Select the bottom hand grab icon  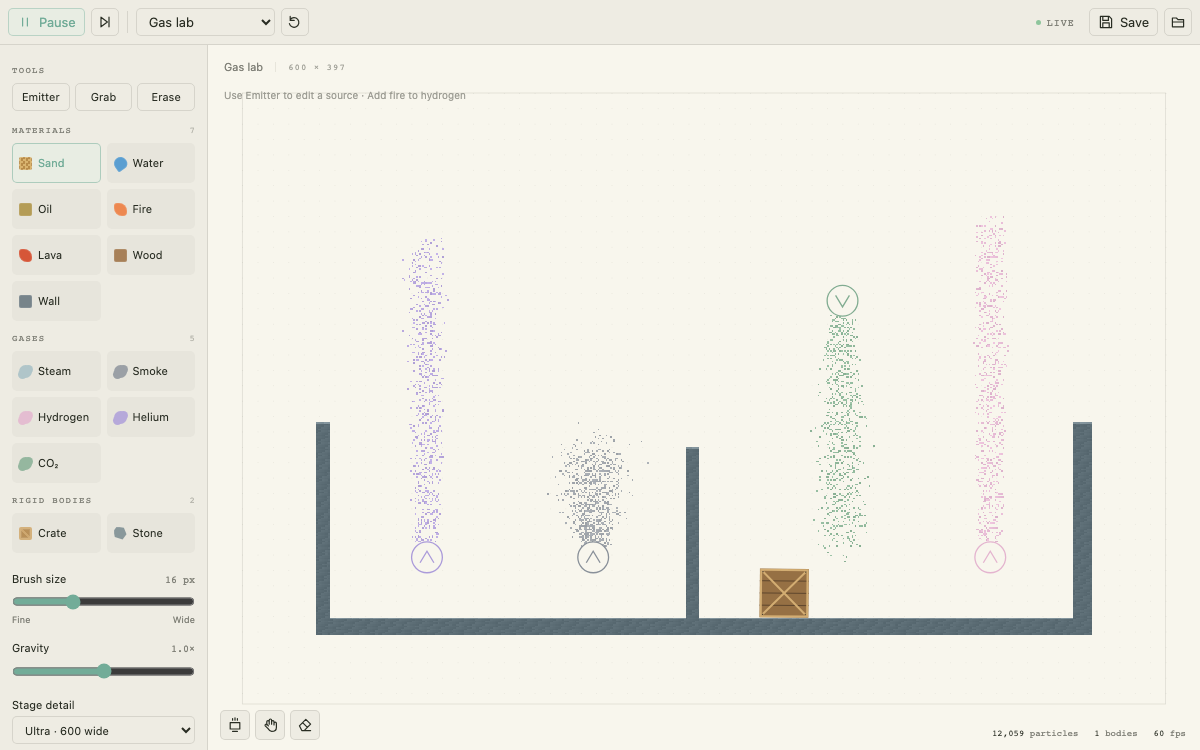pos(270,725)
